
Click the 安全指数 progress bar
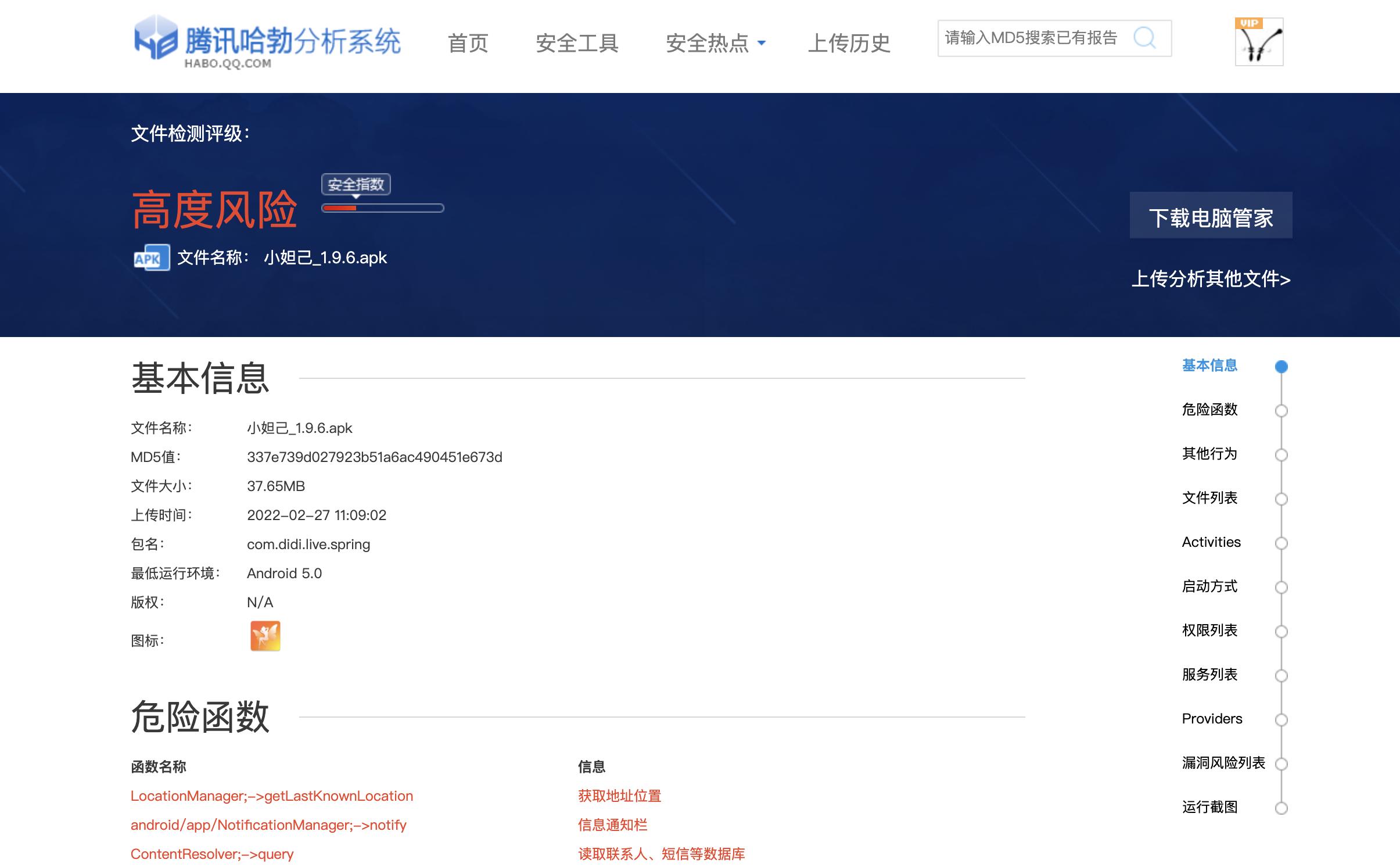click(383, 207)
